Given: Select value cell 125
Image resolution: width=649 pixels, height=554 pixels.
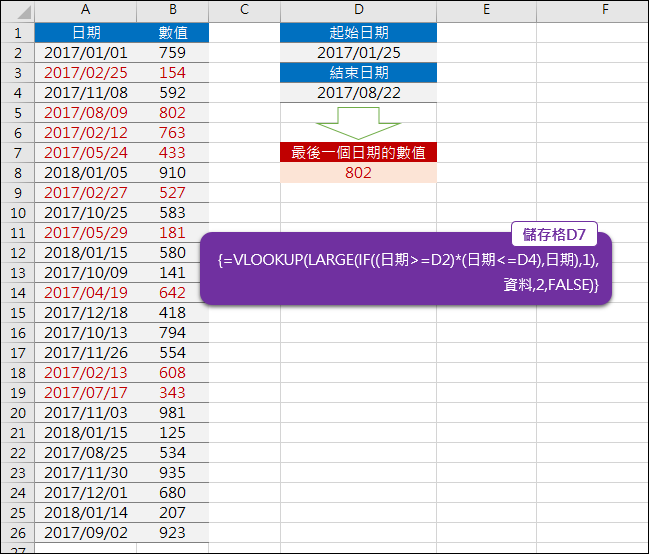Looking at the screenshot, I should click(173, 433).
